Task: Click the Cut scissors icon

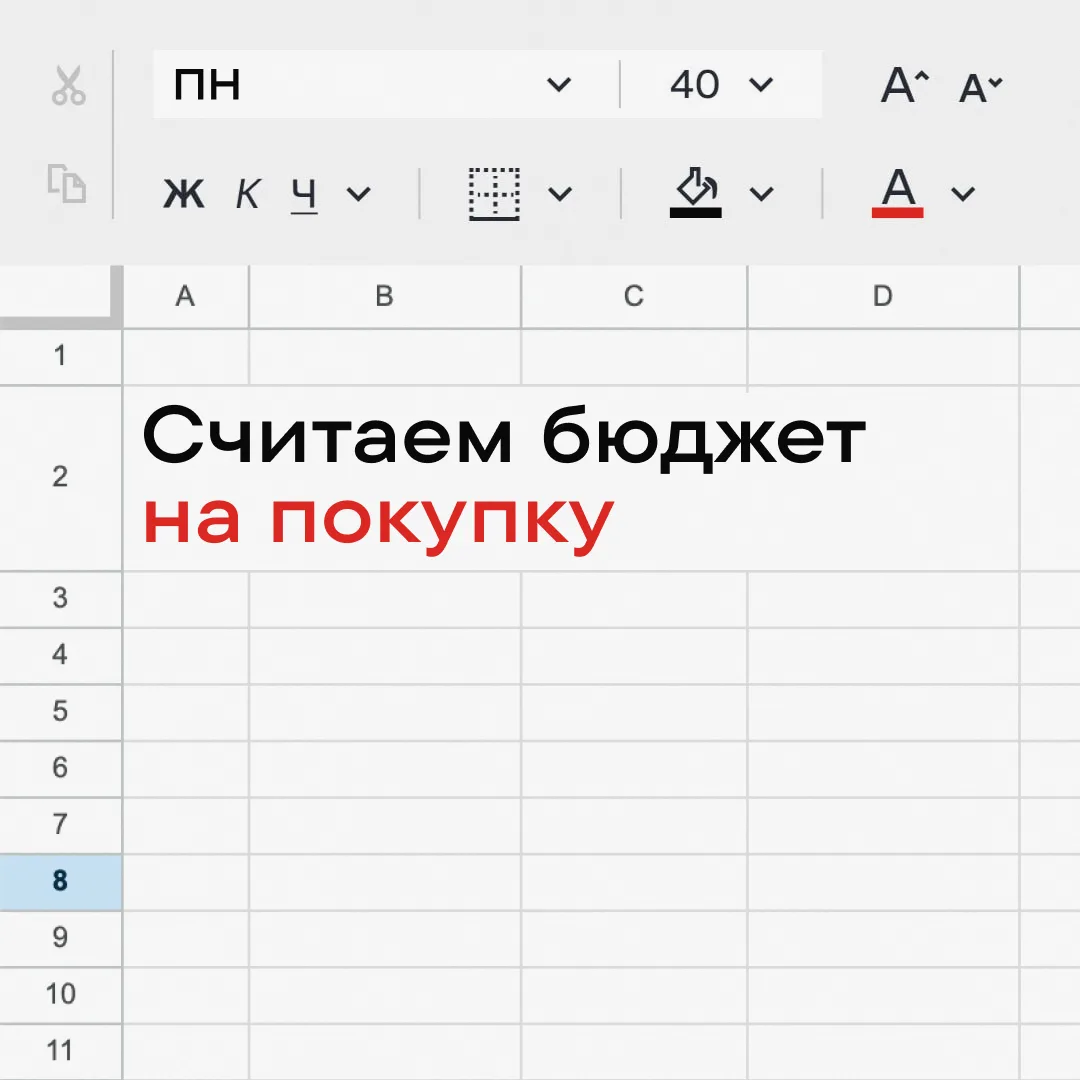Action: [68, 85]
